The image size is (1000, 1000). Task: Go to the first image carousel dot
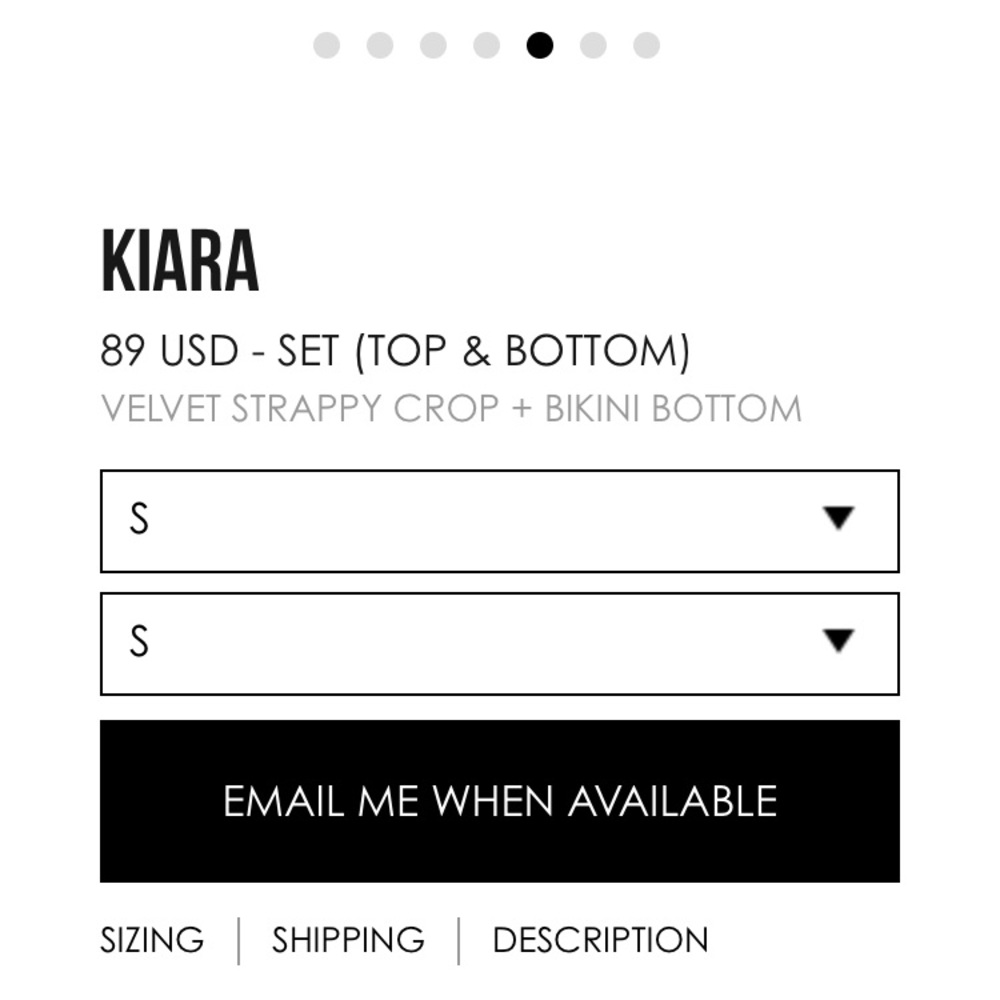(327, 45)
